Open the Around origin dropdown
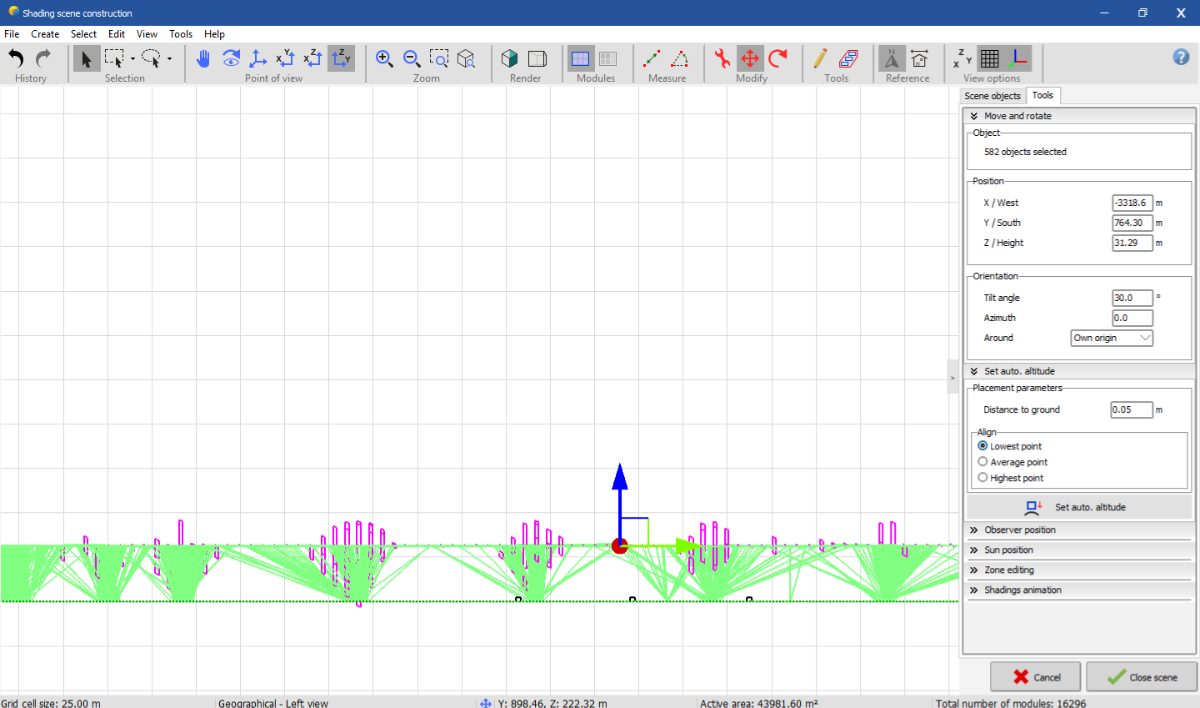Viewport: 1200px width, 708px height. pos(1112,338)
